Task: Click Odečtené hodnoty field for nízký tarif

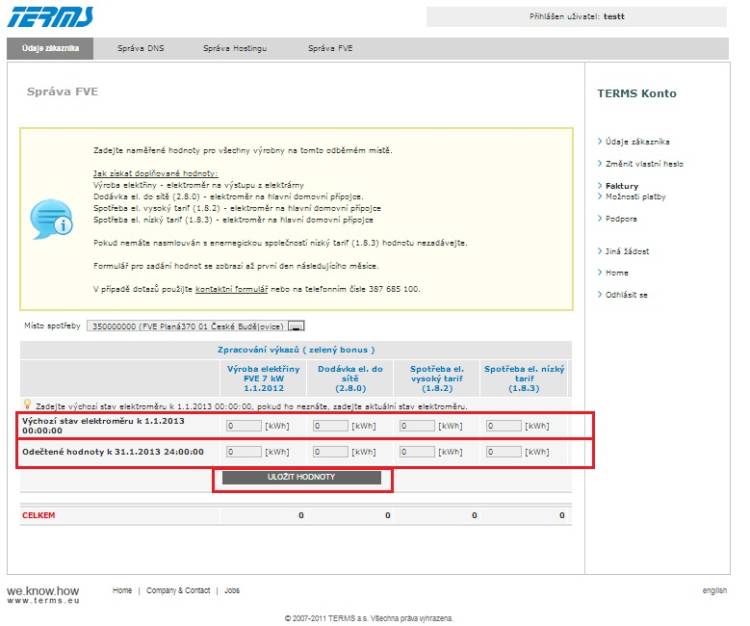Action: click(502, 451)
